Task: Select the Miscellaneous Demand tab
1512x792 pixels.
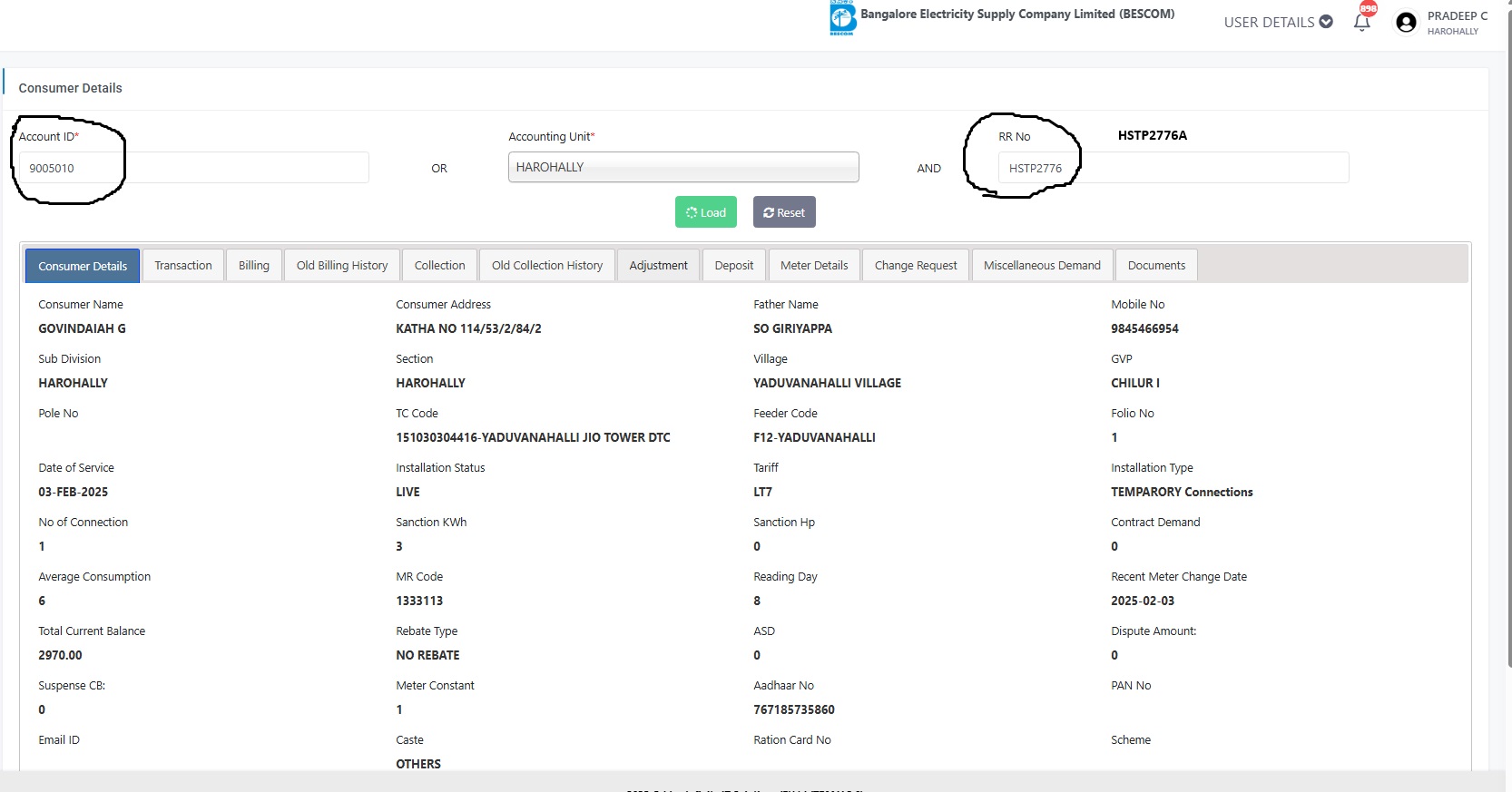Action: (x=1042, y=265)
